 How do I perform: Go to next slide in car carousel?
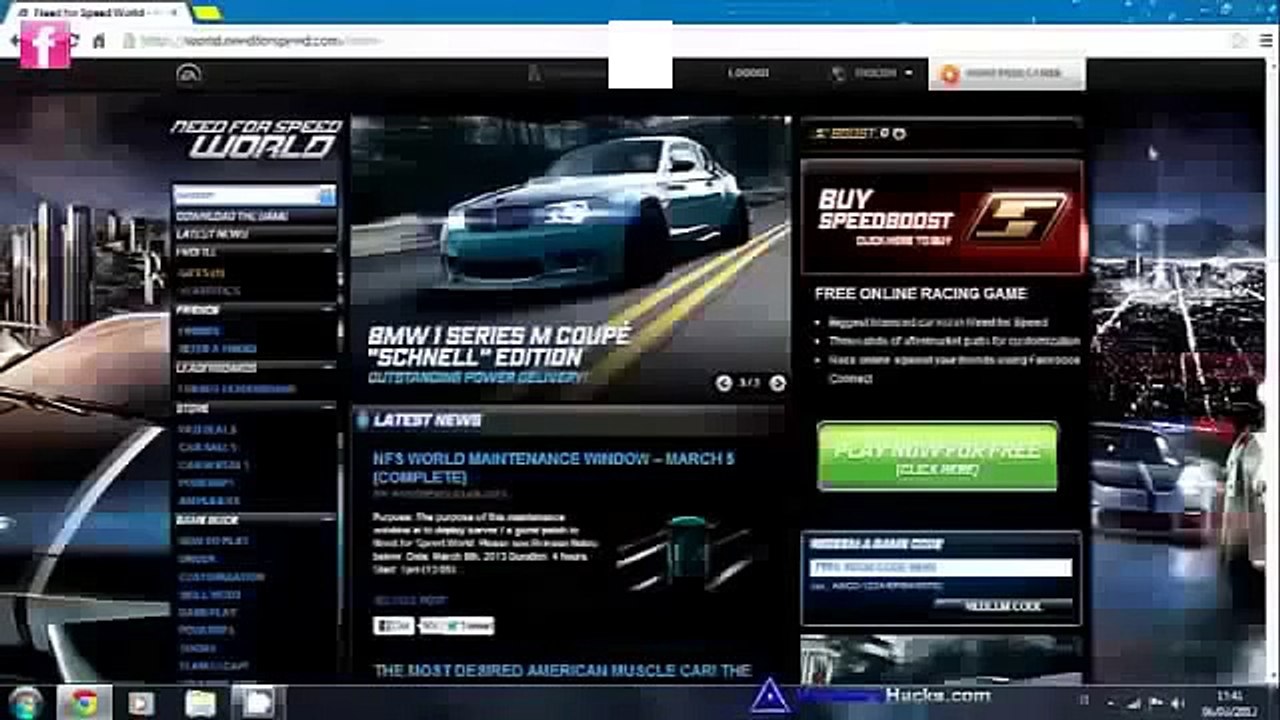point(777,383)
